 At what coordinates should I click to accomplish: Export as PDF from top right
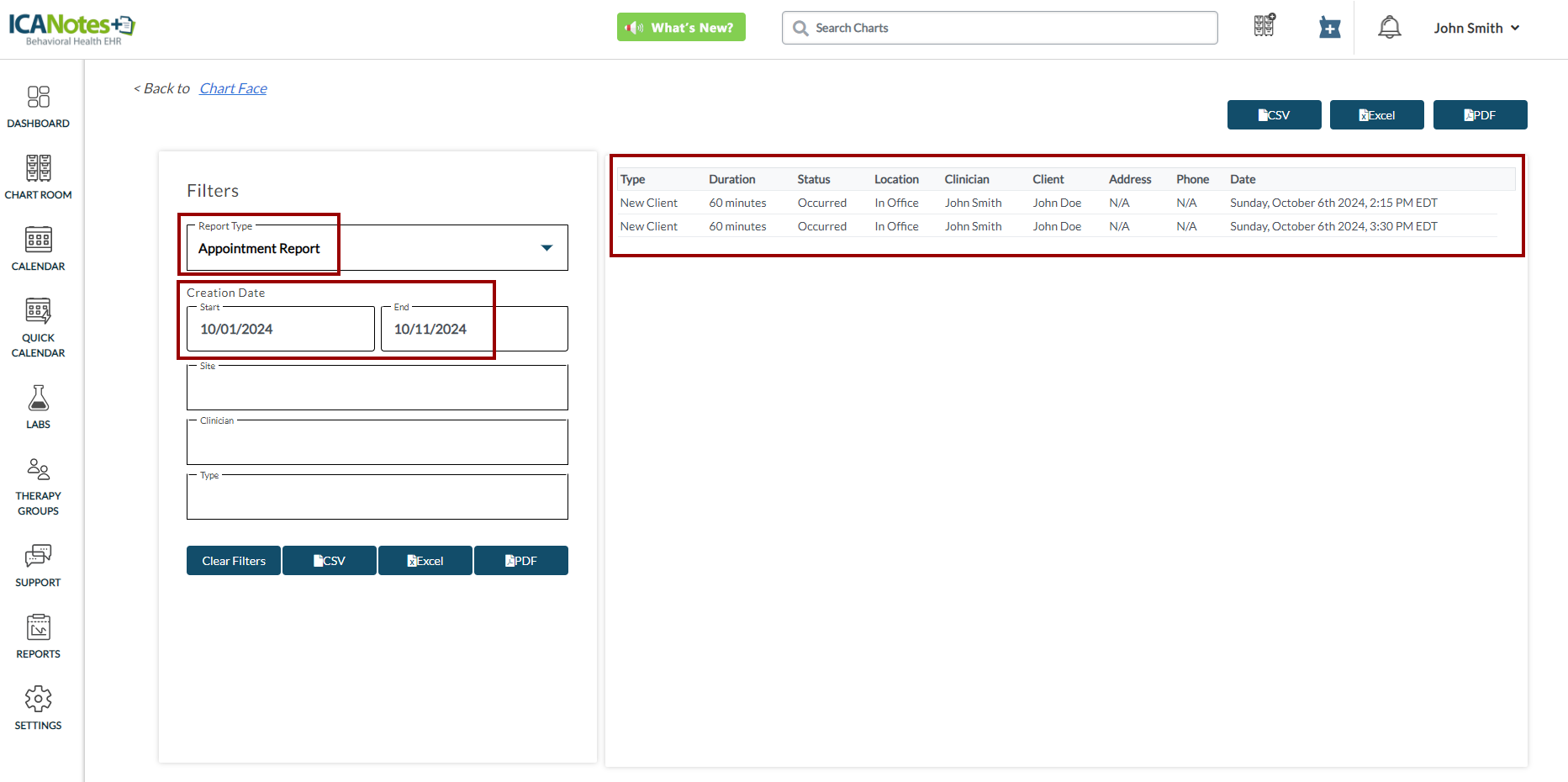[1480, 115]
